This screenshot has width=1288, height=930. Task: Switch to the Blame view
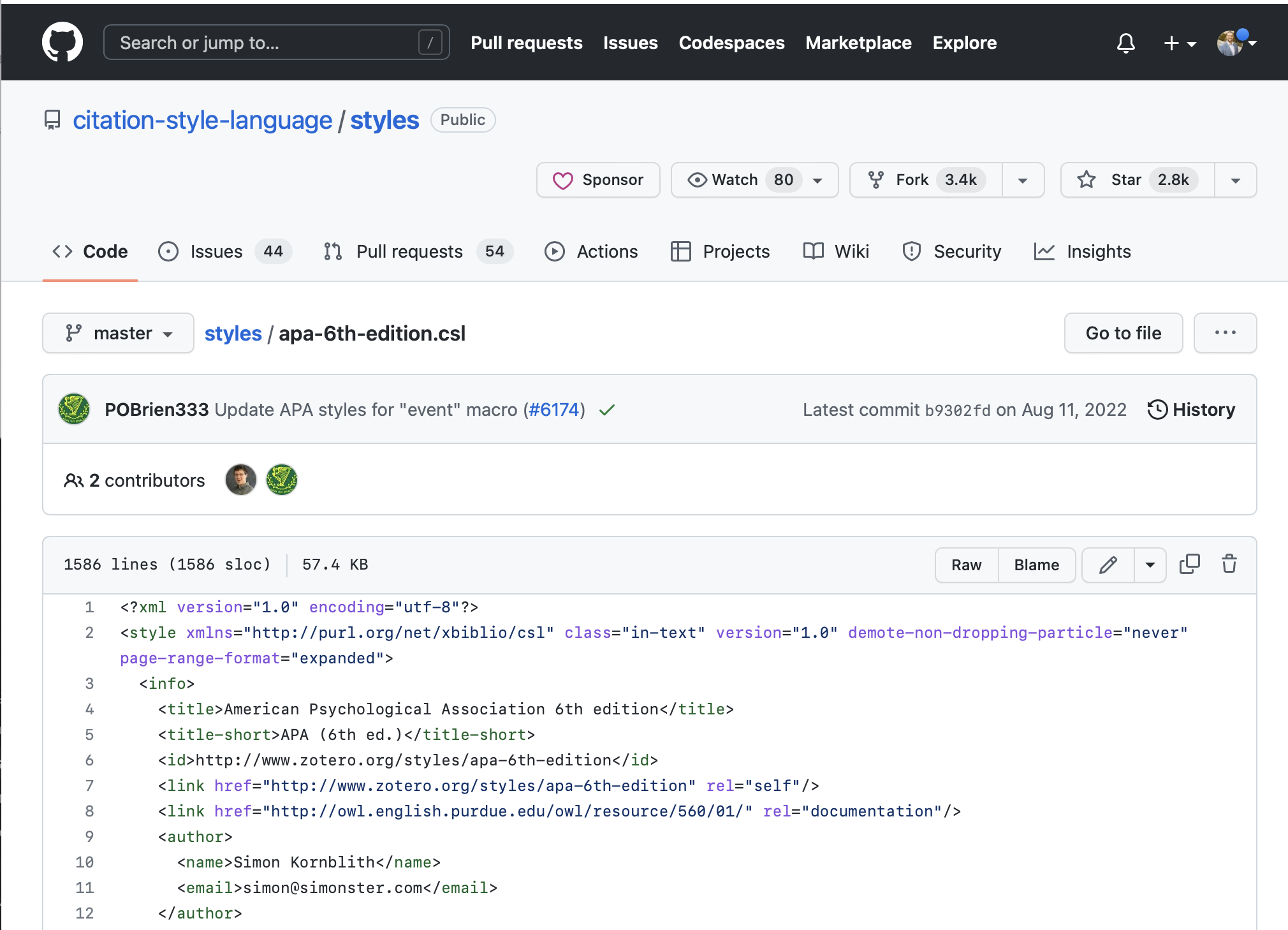click(x=1036, y=565)
